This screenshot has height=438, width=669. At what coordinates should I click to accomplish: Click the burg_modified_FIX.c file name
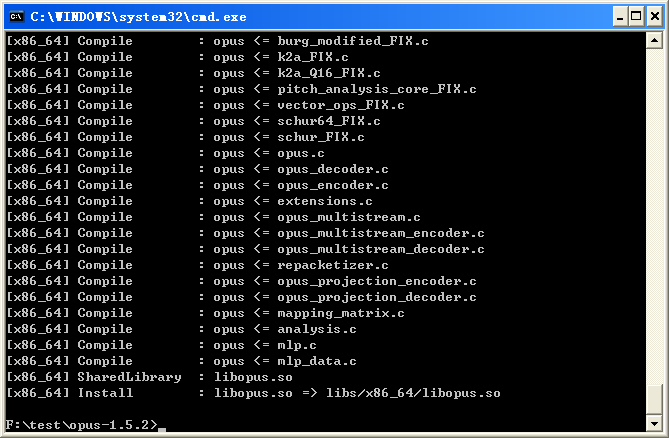tap(353, 41)
